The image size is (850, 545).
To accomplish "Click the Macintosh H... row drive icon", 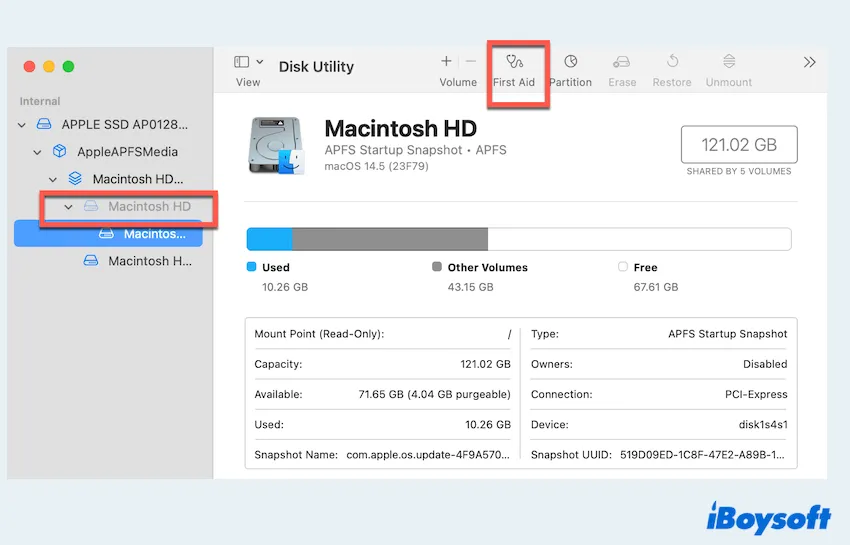I will coord(91,261).
